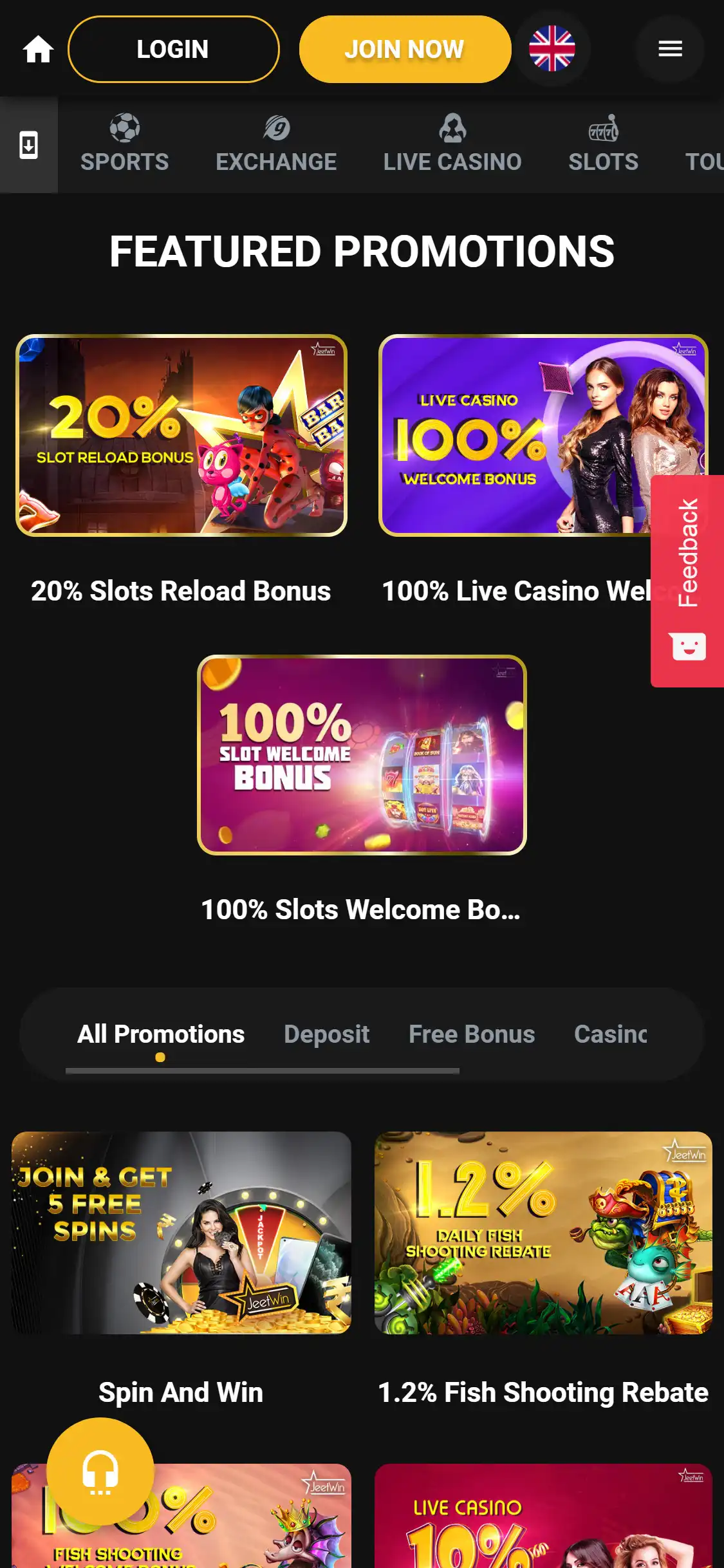The image size is (724, 1568).
Task: Open the Exchange section
Action: 276,144
